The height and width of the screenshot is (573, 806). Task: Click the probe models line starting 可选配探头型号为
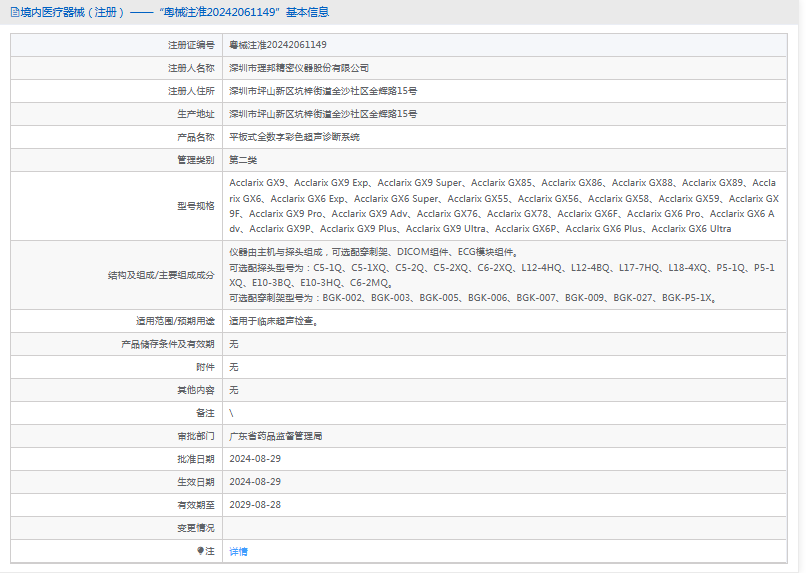point(502,275)
